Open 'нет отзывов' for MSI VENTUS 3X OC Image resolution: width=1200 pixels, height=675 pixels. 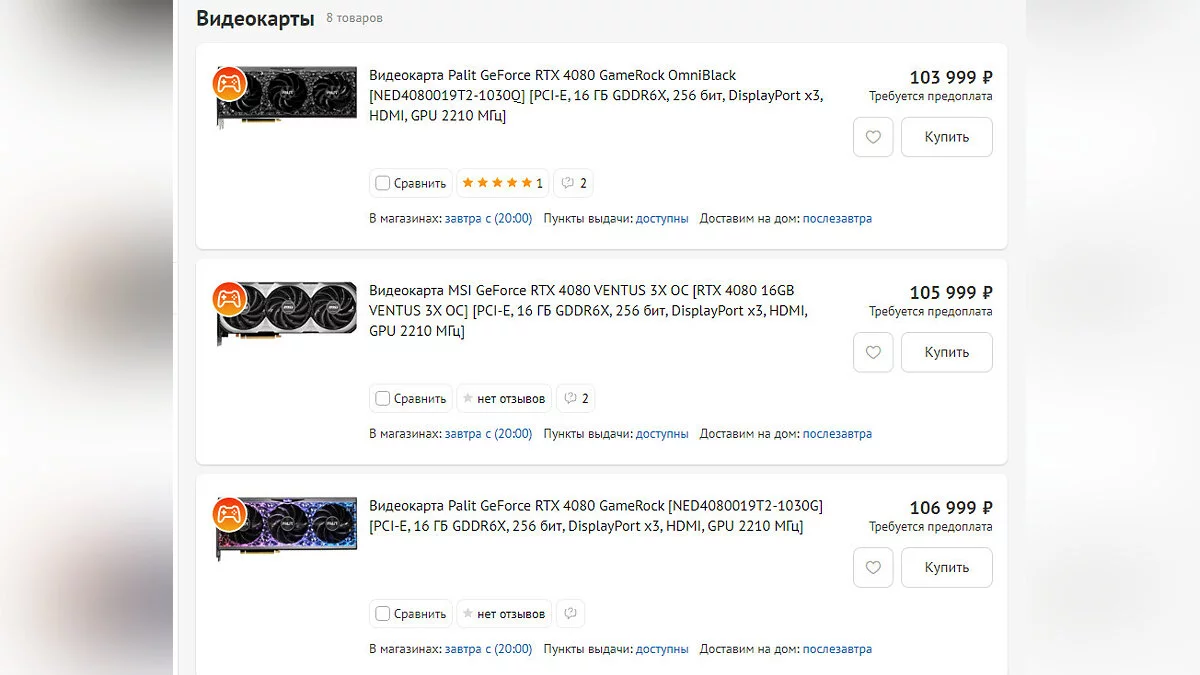(505, 398)
